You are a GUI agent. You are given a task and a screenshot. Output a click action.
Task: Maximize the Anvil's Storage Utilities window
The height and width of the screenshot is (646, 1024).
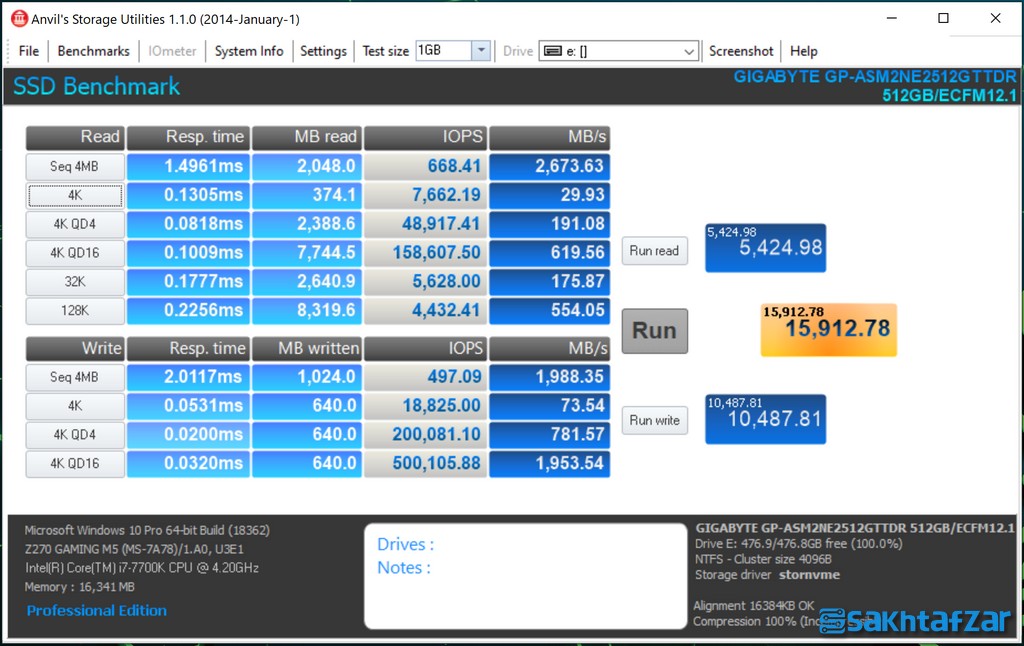943,18
